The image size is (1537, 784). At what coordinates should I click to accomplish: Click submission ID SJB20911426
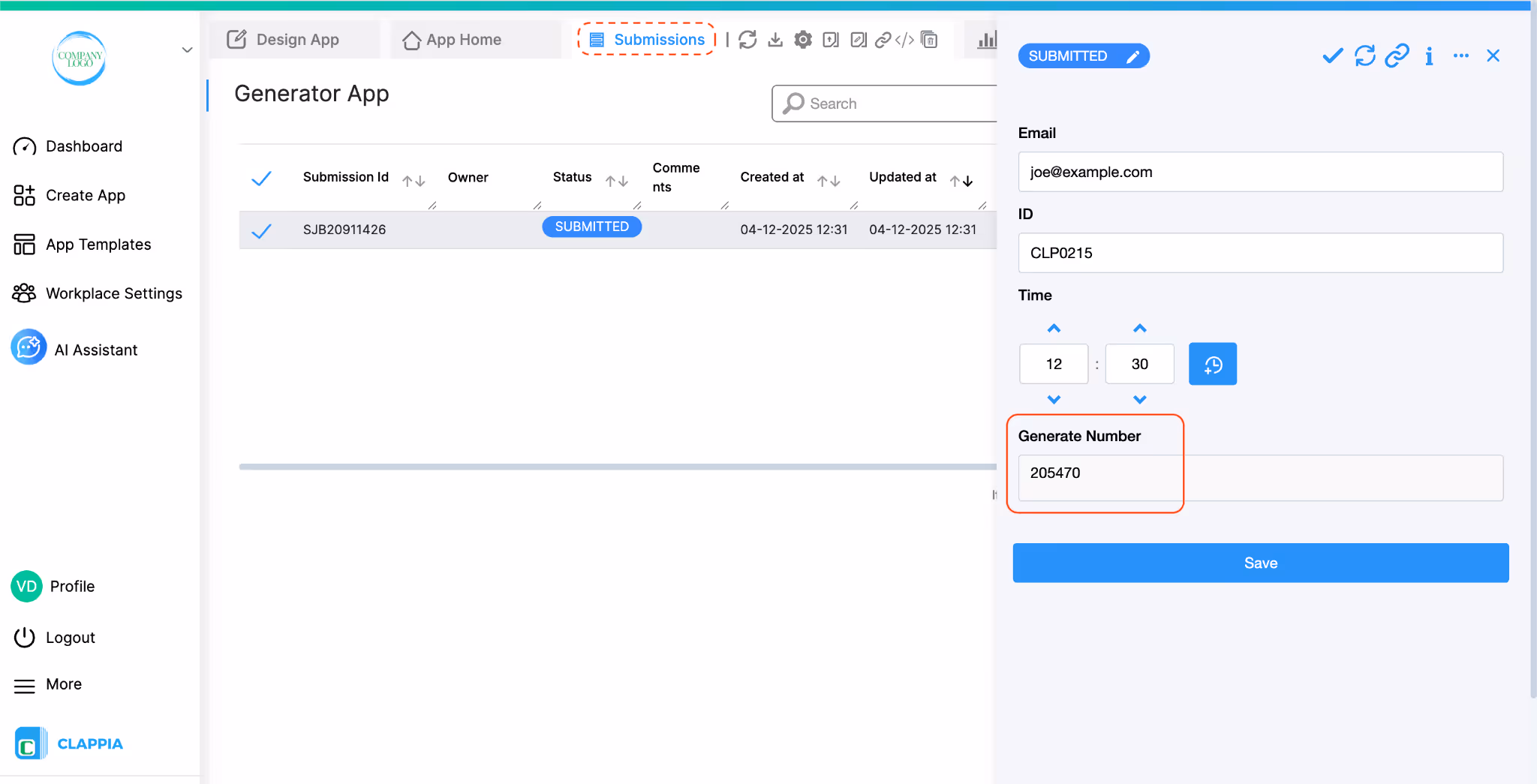pos(344,230)
